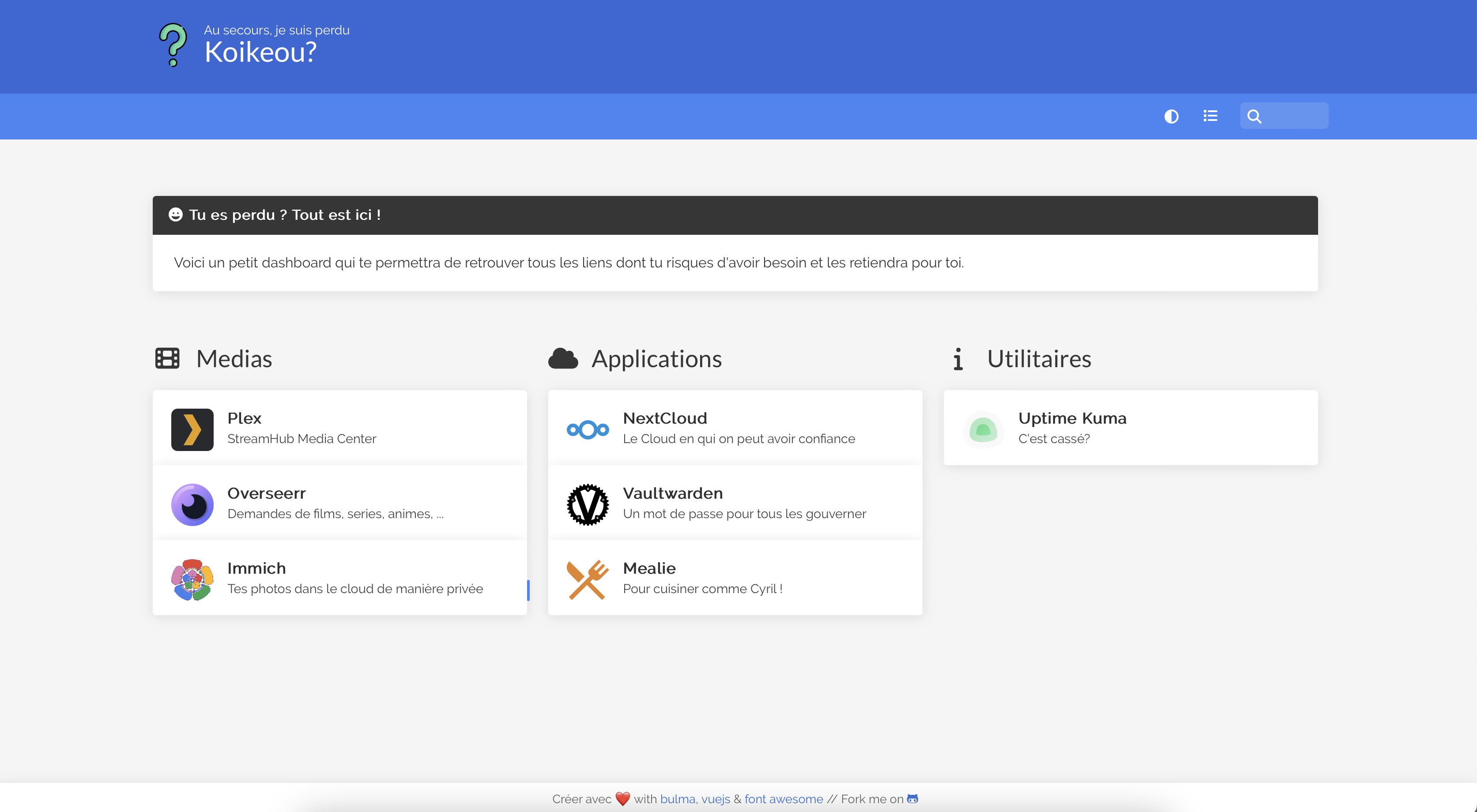The height and width of the screenshot is (812, 1477).
Task: Click the NextCloud logo icon
Action: click(588, 429)
